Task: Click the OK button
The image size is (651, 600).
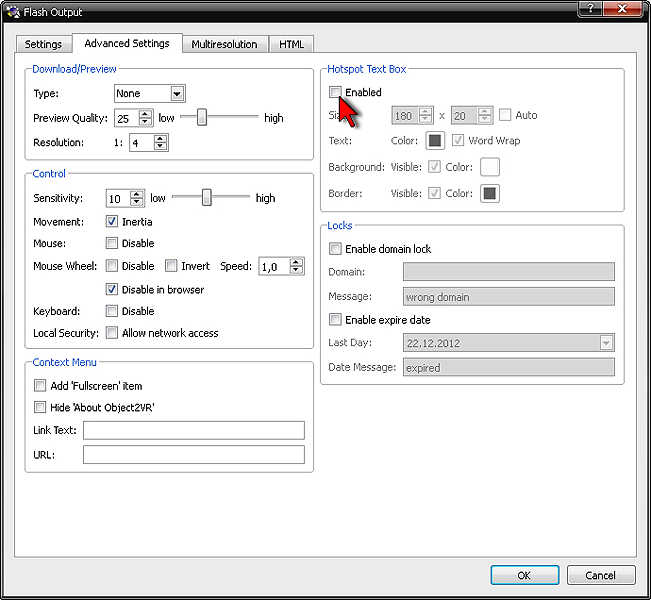Action: click(524, 575)
